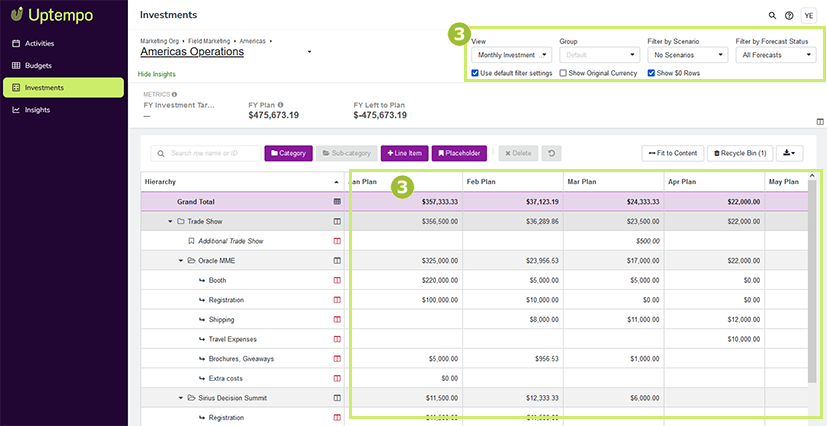This screenshot has width=827, height=426.
Task: Click the $10,000.00 Travel Expenses Apr cell
Action: click(x=714, y=339)
